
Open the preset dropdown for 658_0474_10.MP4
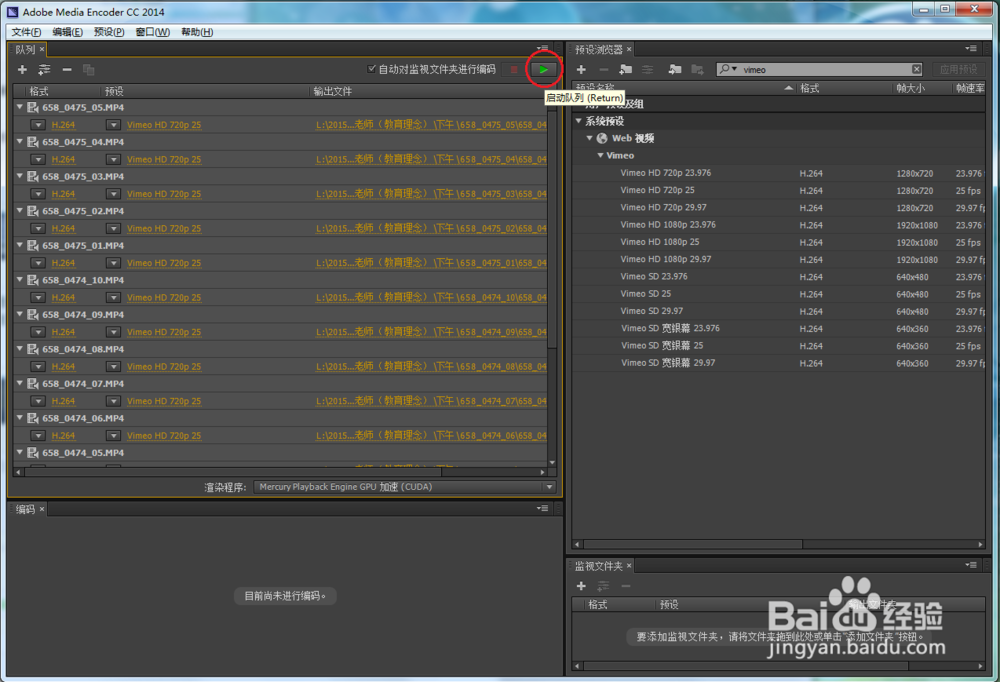click(x=114, y=297)
